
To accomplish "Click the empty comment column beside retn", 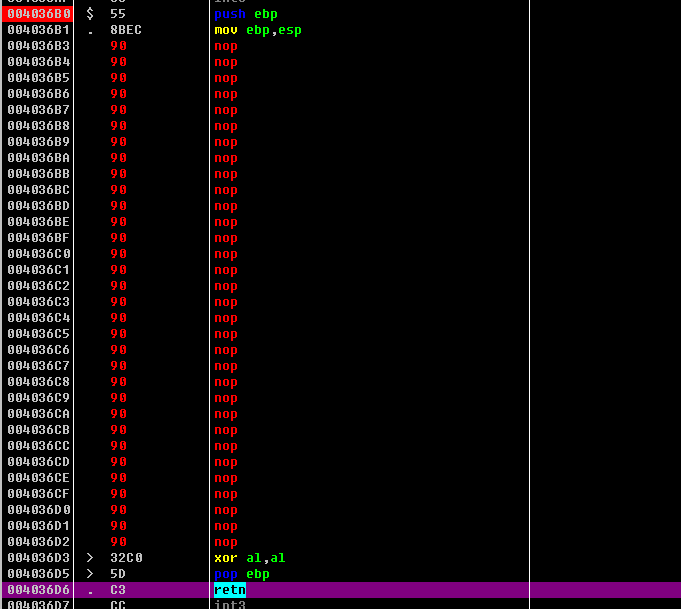I will point(604,590).
